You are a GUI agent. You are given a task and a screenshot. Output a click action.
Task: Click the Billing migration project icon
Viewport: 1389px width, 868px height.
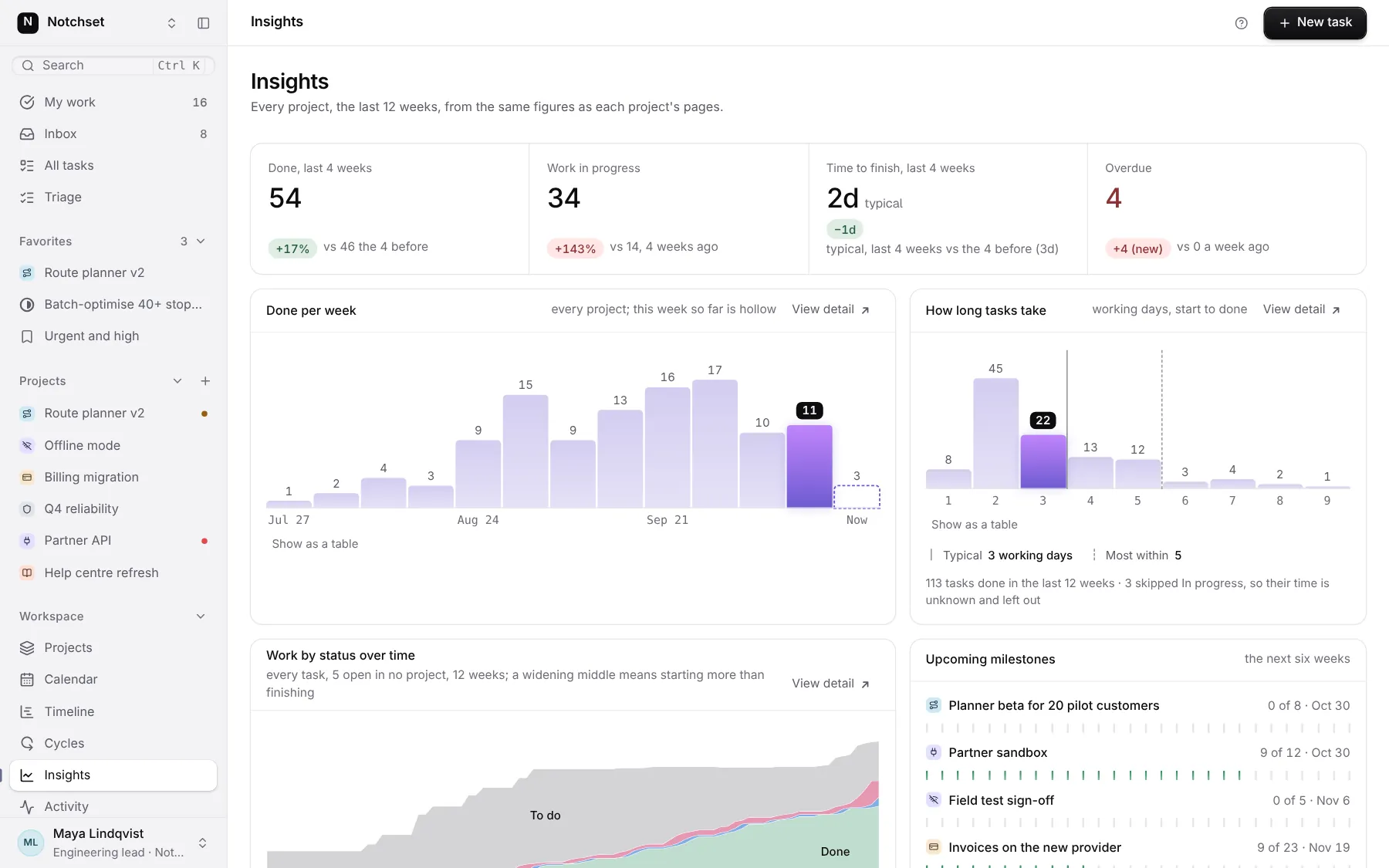click(27, 478)
